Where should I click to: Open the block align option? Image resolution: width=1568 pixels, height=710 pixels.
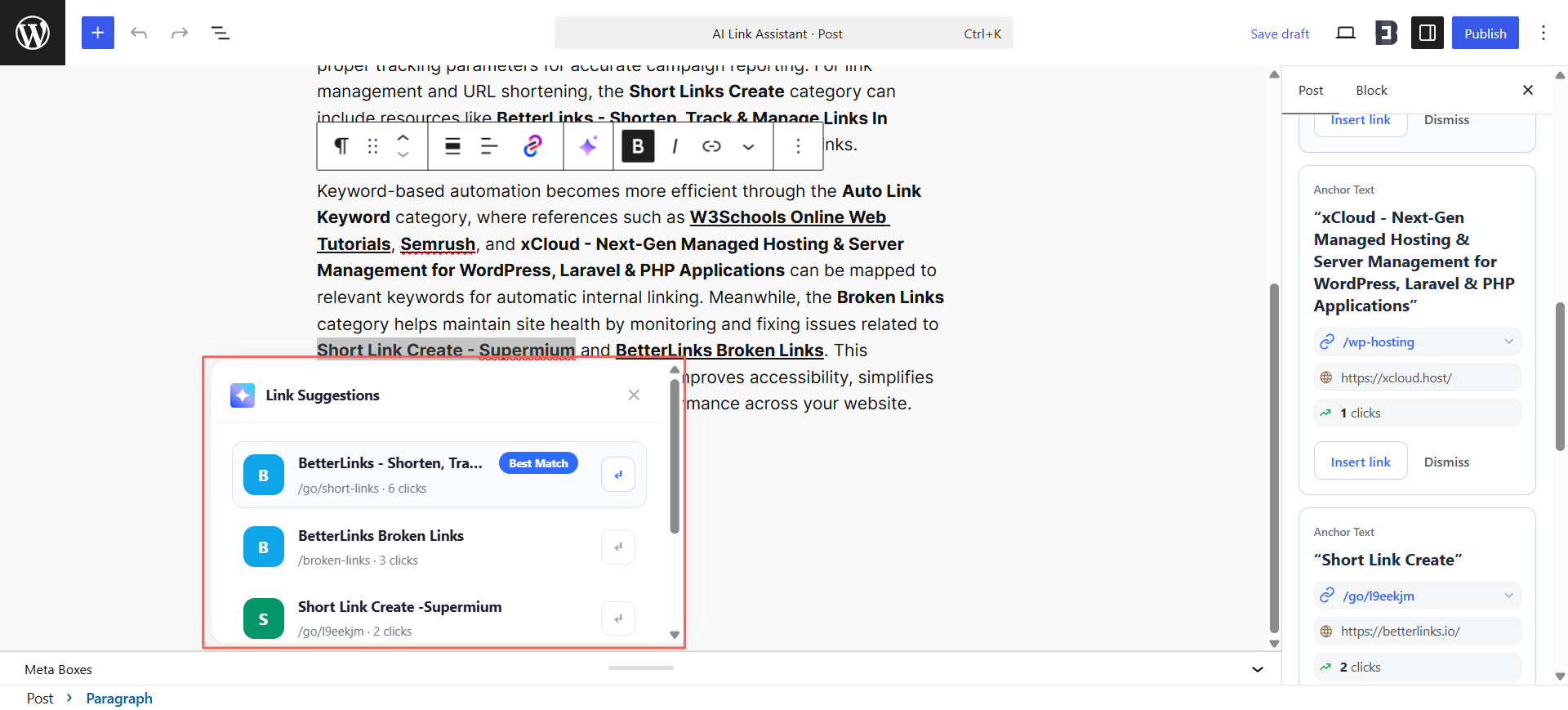point(452,146)
